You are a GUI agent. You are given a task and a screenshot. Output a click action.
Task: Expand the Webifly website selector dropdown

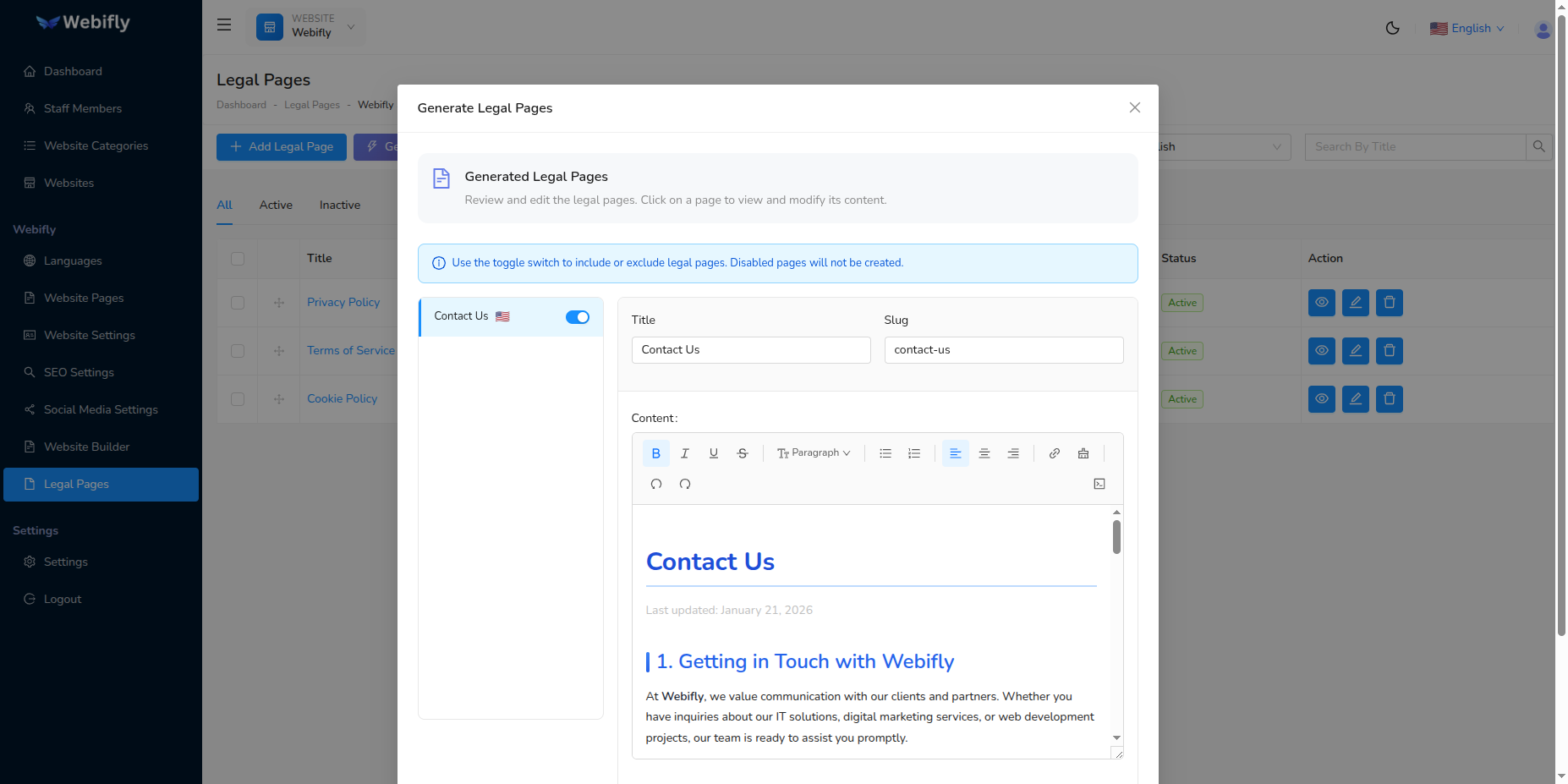pos(350,26)
